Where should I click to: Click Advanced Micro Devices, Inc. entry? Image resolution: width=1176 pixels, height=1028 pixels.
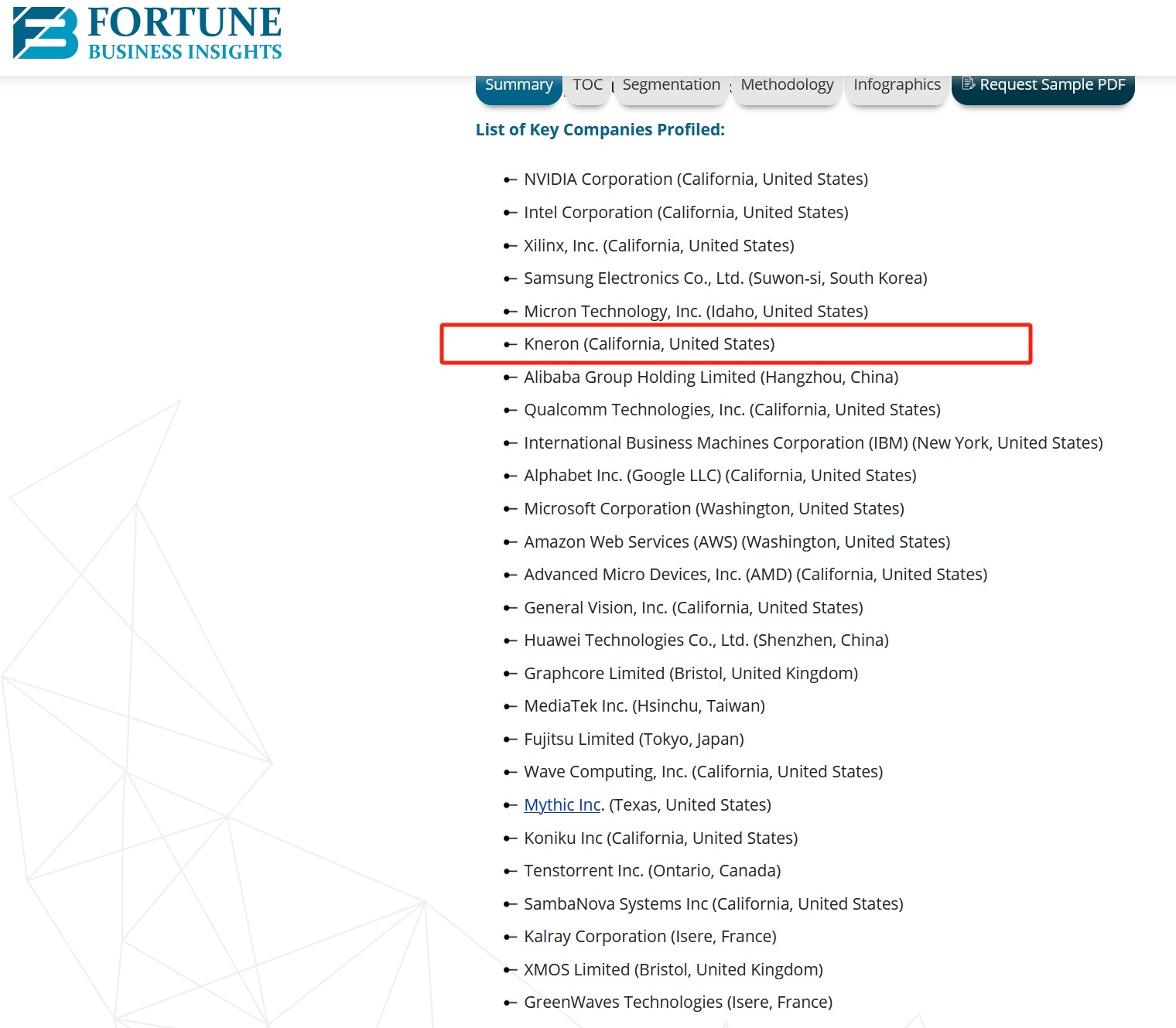click(x=756, y=575)
